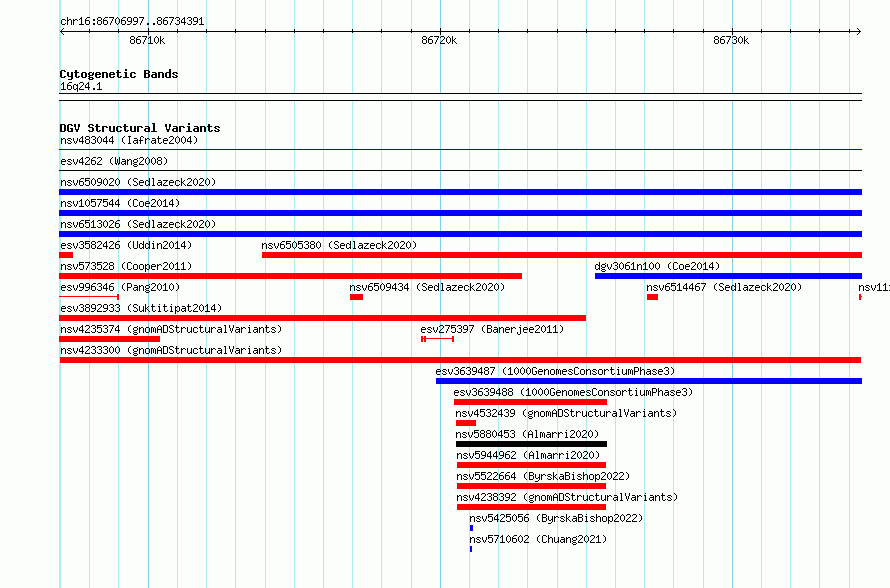This screenshot has width=890, height=588.
Task: Open the nsv5710602 (Chuang2021) label
Action: [x=538, y=539]
